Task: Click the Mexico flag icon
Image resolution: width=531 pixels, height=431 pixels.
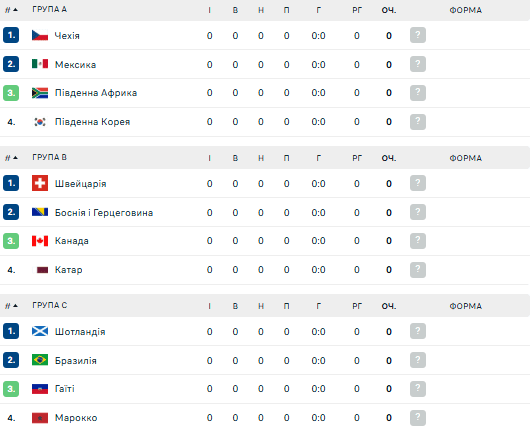Action: (40, 64)
